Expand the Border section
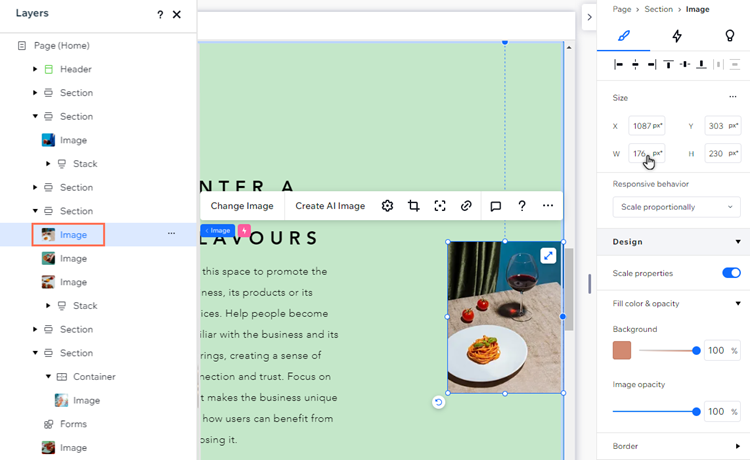This screenshot has width=750, height=460. tap(738, 446)
